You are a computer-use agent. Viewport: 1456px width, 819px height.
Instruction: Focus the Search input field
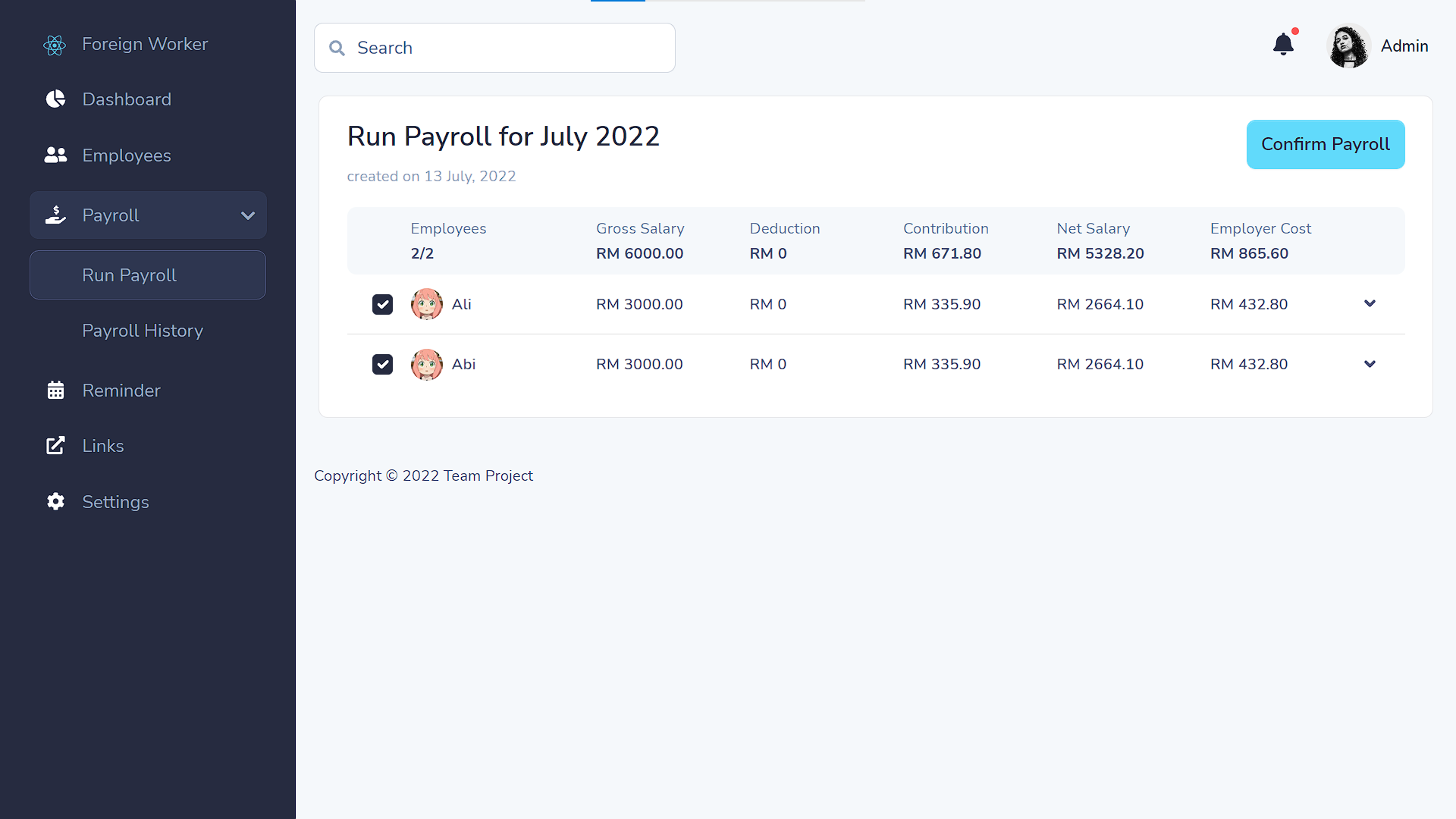click(508, 48)
